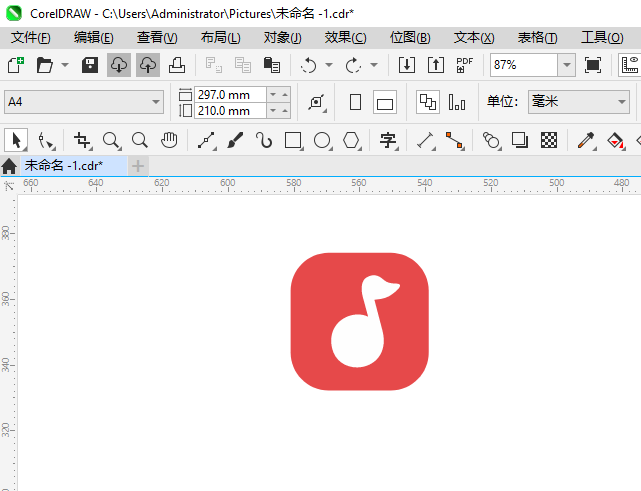Toggle full-screen preview icon
The height and width of the screenshot is (491, 641).
(x=593, y=65)
